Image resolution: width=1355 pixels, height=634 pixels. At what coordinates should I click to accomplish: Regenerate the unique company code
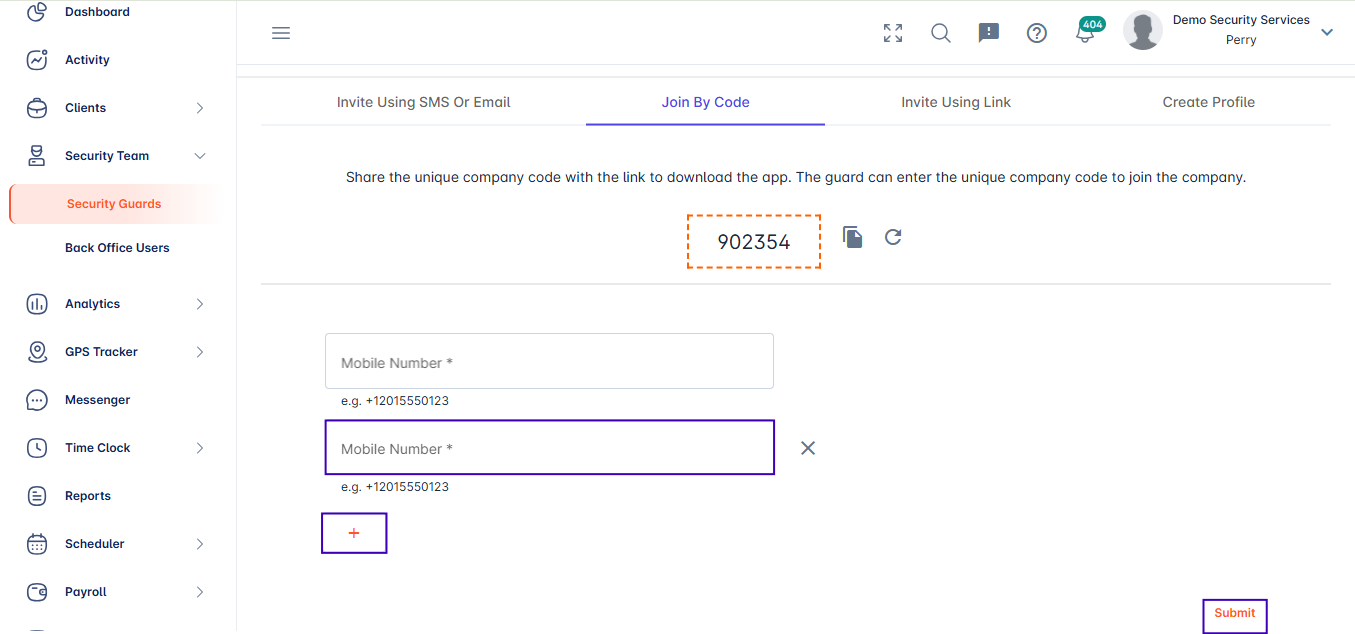[893, 237]
